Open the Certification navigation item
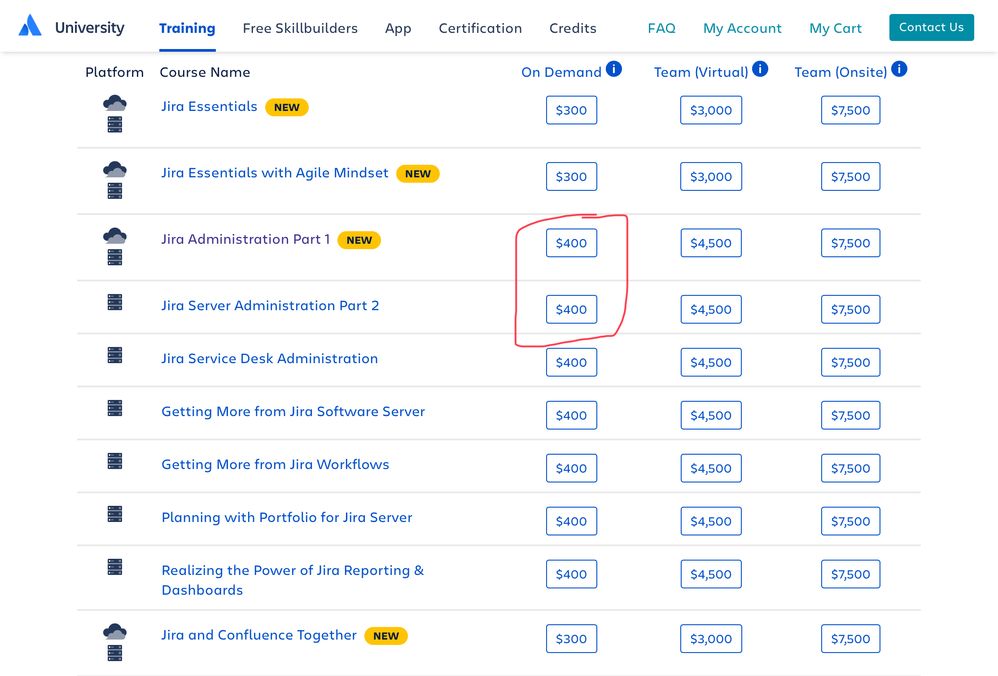998x676 pixels. pyautogui.click(x=480, y=28)
